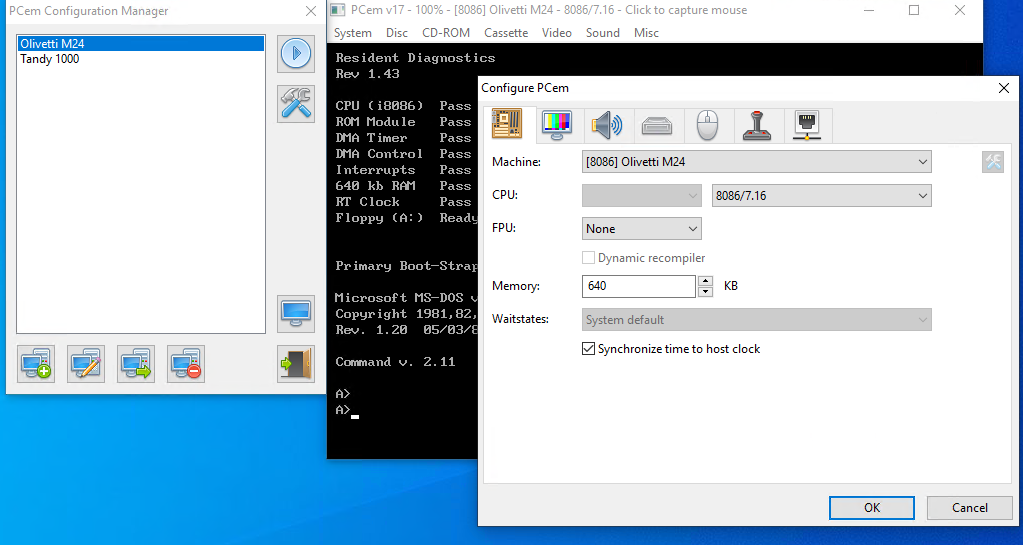The width and height of the screenshot is (1023, 545).
Task: Toggle Synchronize time to host clock checkbox
Action: (589, 349)
